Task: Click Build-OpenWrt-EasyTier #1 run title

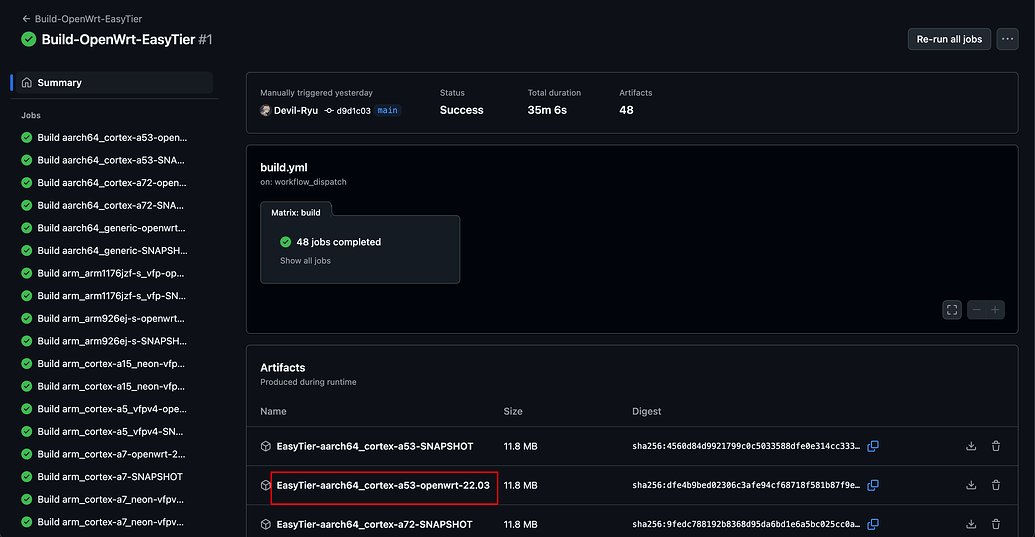Action: (x=127, y=40)
